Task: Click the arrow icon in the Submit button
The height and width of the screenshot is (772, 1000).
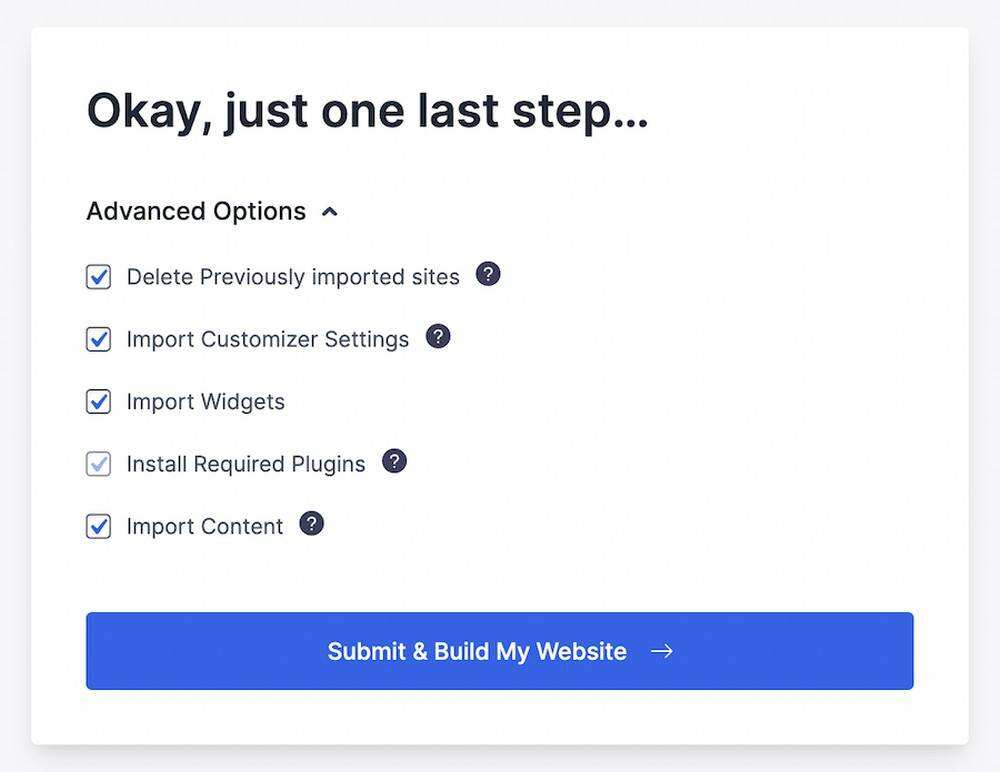Action: pyautogui.click(x=662, y=651)
